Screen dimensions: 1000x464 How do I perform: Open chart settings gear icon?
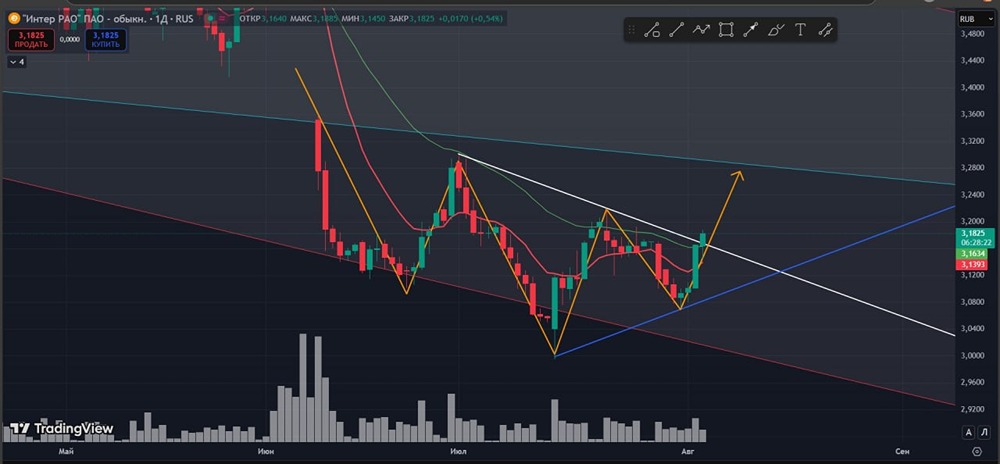(977, 451)
